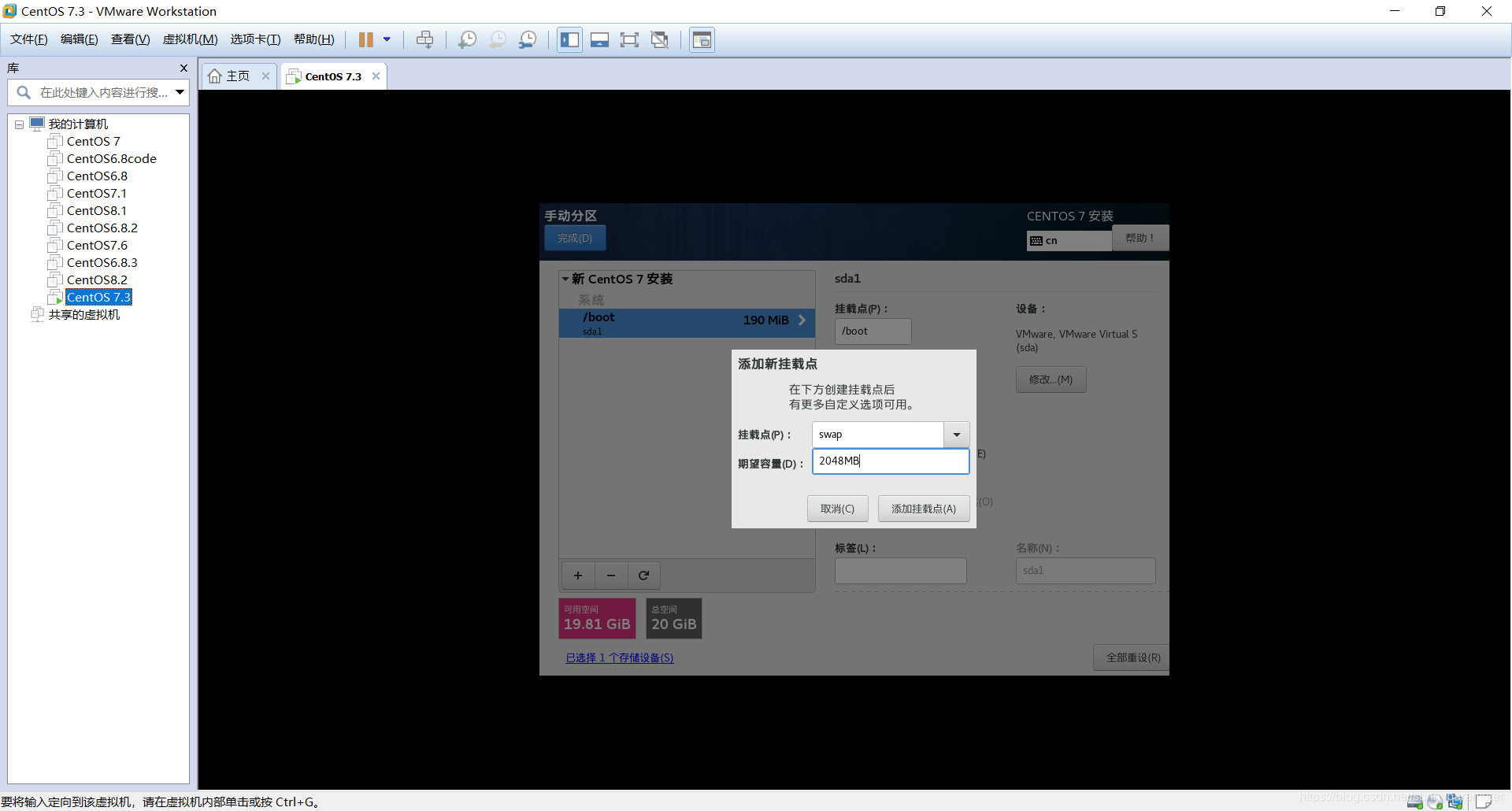The width and height of the screenshot is (1512, 811).
Task: Toggle the thumbnail bar view icon
Action: click(x=600, y=39)
